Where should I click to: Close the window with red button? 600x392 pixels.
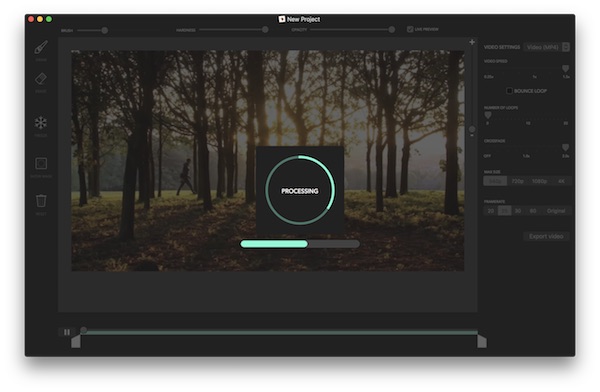click(x=31, y=19)
